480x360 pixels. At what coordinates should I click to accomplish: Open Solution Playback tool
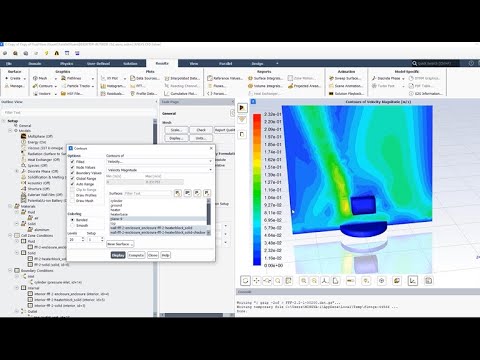[346, 94]
